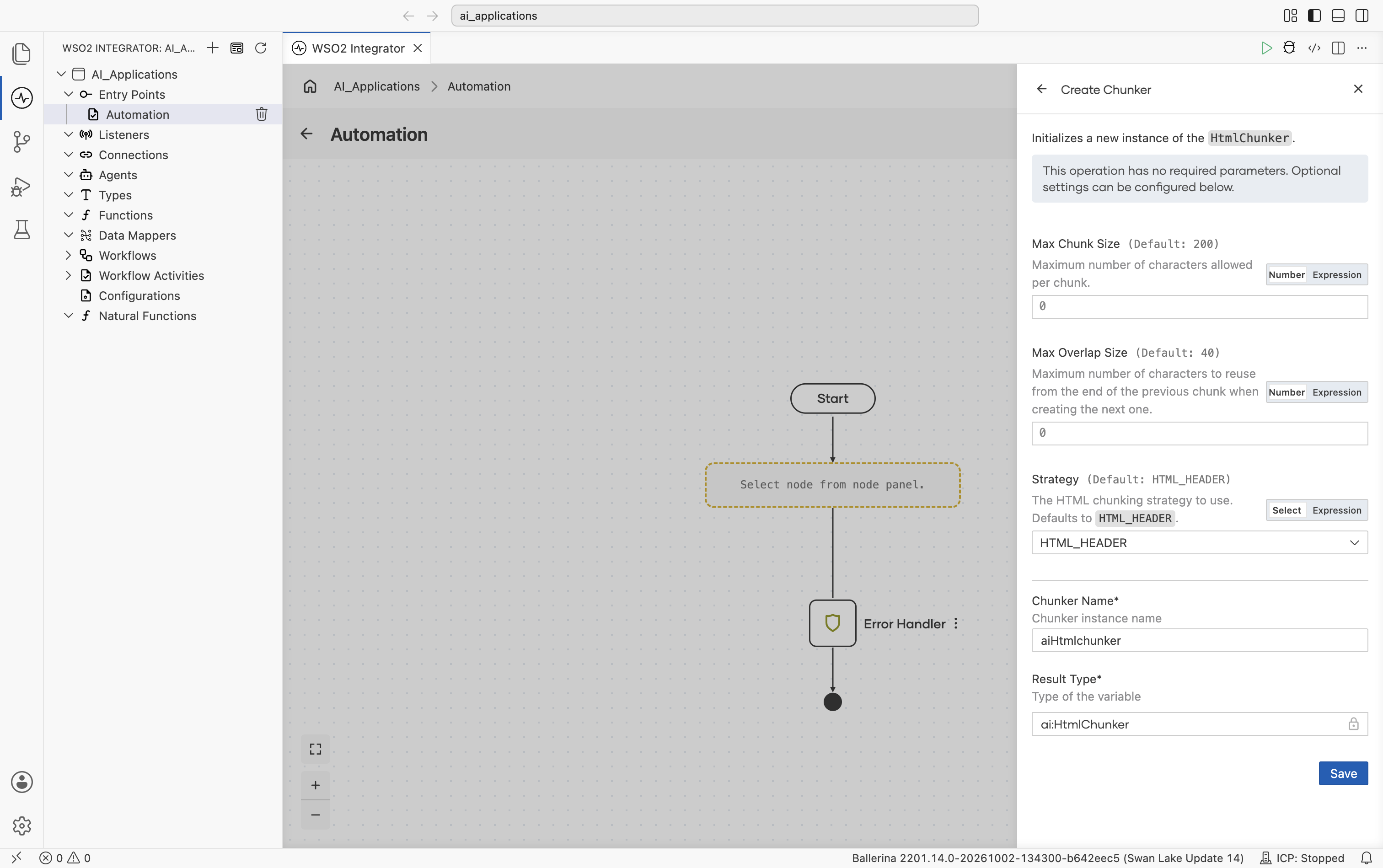The height and width of the screenshot is (868, 1383).
Task: Click the Start node in diagram
Action: click(832, 398)
